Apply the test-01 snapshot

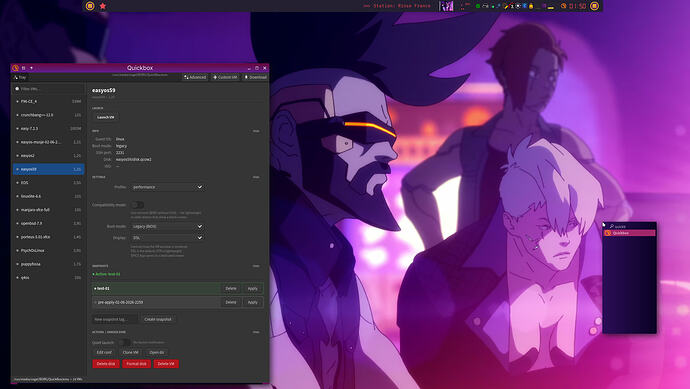coord(253,289)
